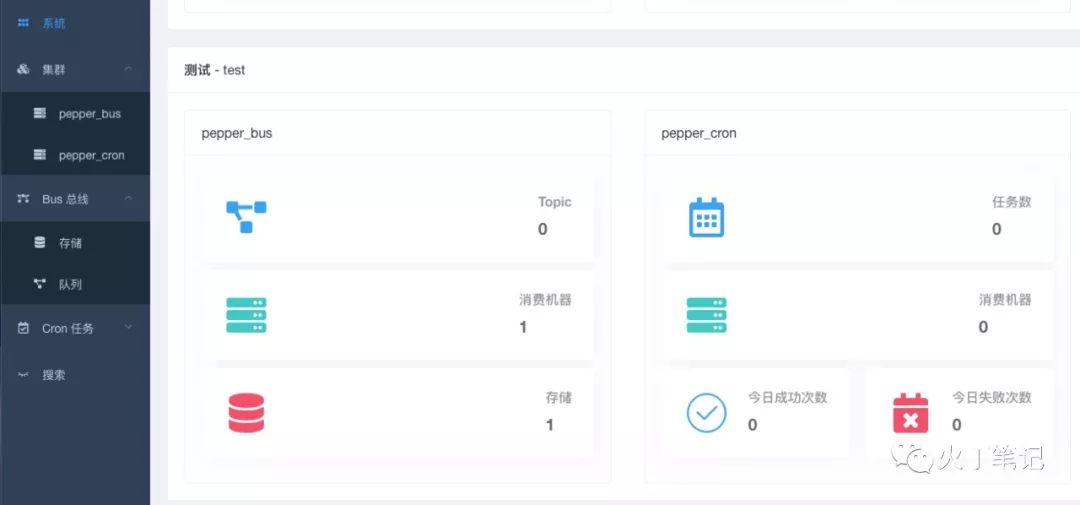
Task: Click the blue calendar 任务数 icon
Action: tap(706, 217)
